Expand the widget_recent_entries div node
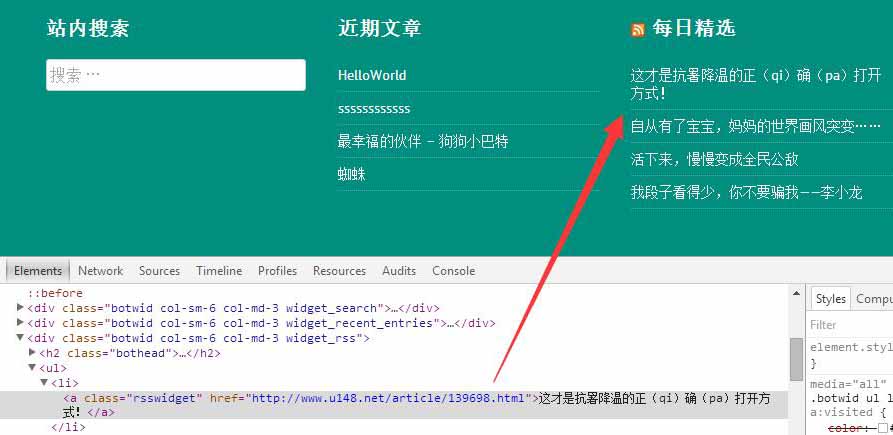 click(21, 323)
